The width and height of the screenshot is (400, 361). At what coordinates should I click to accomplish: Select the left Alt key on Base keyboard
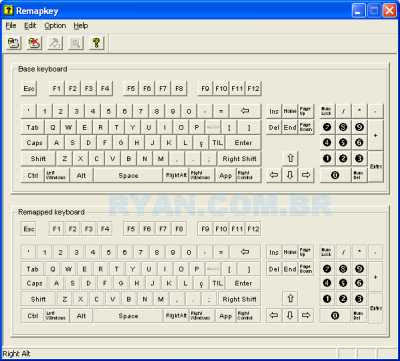pyautogui.click(x=81, y=176)
